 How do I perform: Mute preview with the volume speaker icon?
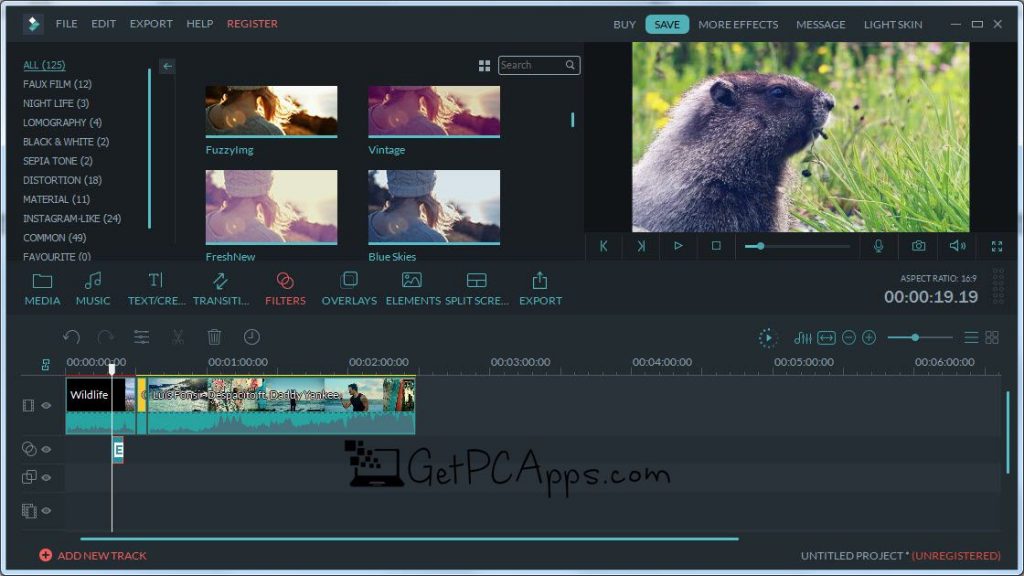[957, 246]
